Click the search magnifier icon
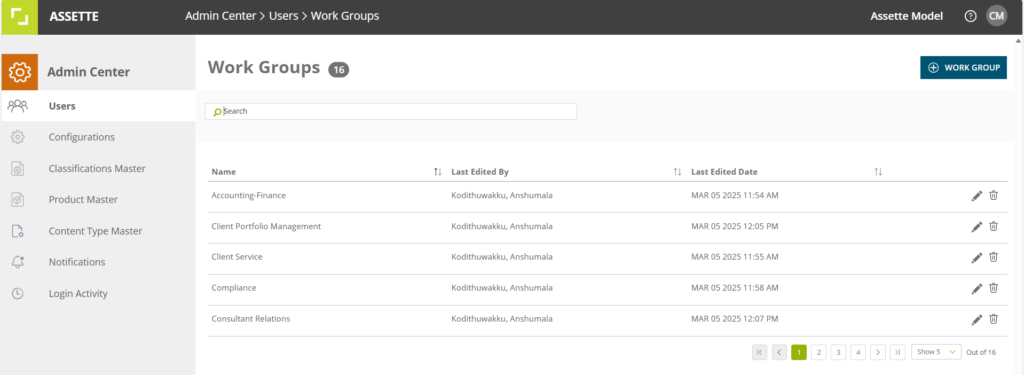This screenshot has width=1024, height=375. tap(217, 112)
